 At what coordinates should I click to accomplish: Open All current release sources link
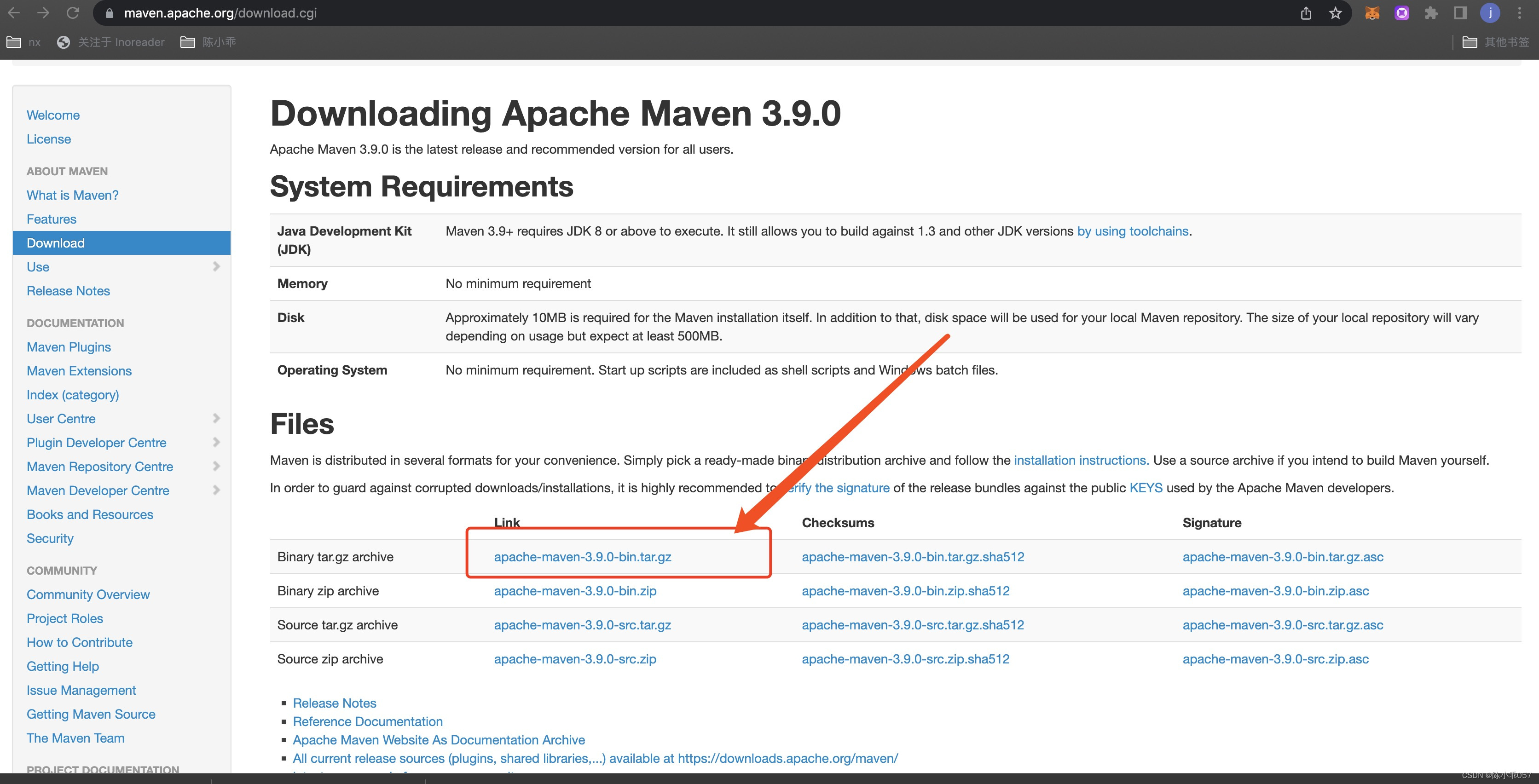point(595,758)
